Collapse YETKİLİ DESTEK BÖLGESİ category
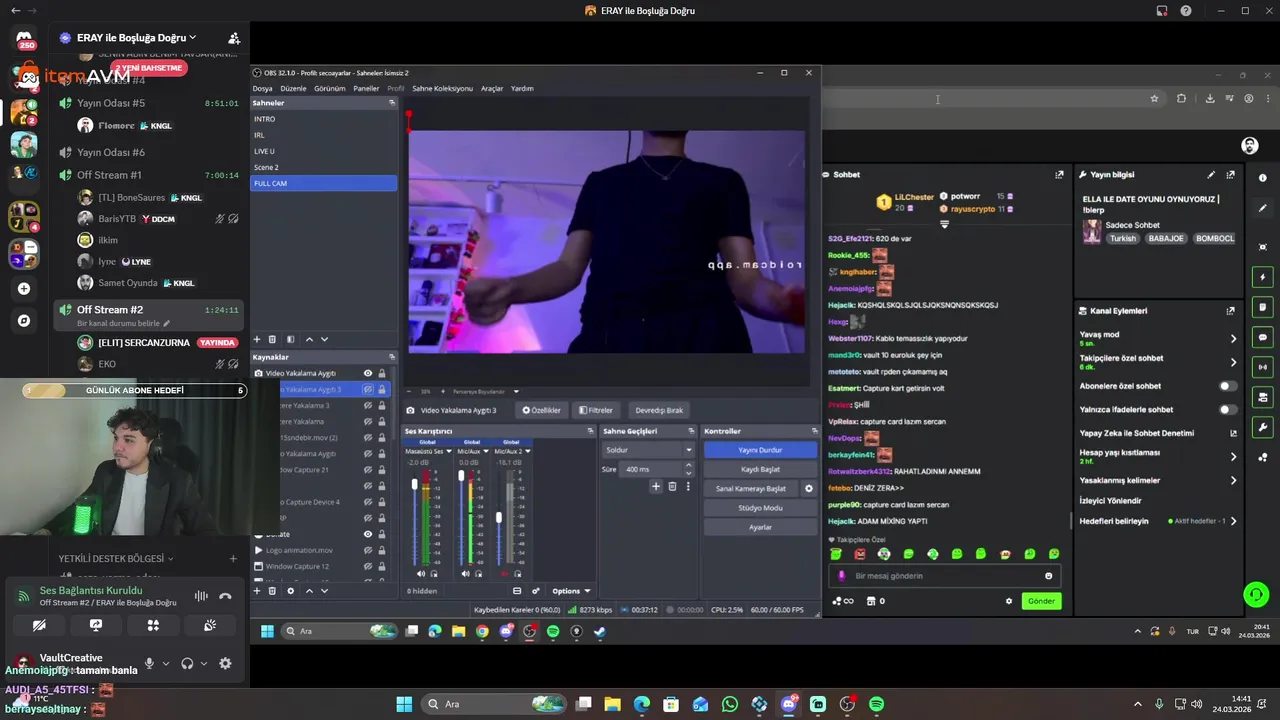The height and width of the screenshot is (720, 1280). [x=116, y=559]
